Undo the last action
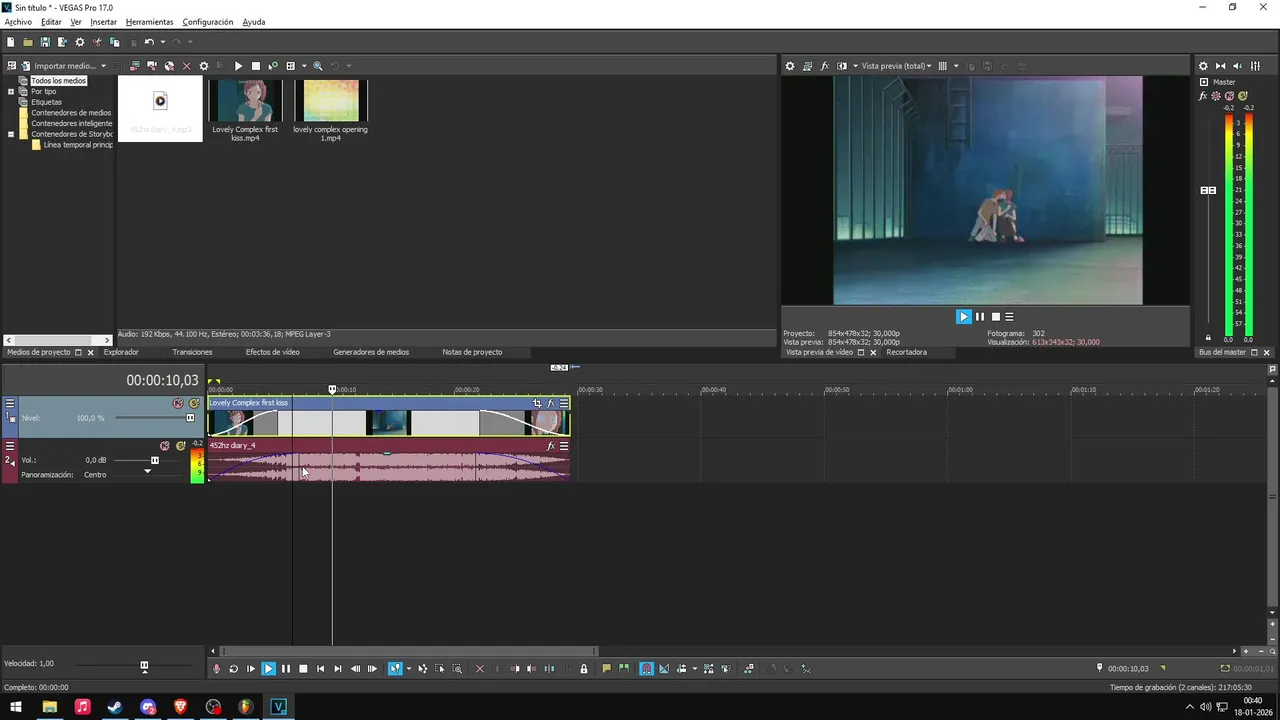 coord(149,42)
